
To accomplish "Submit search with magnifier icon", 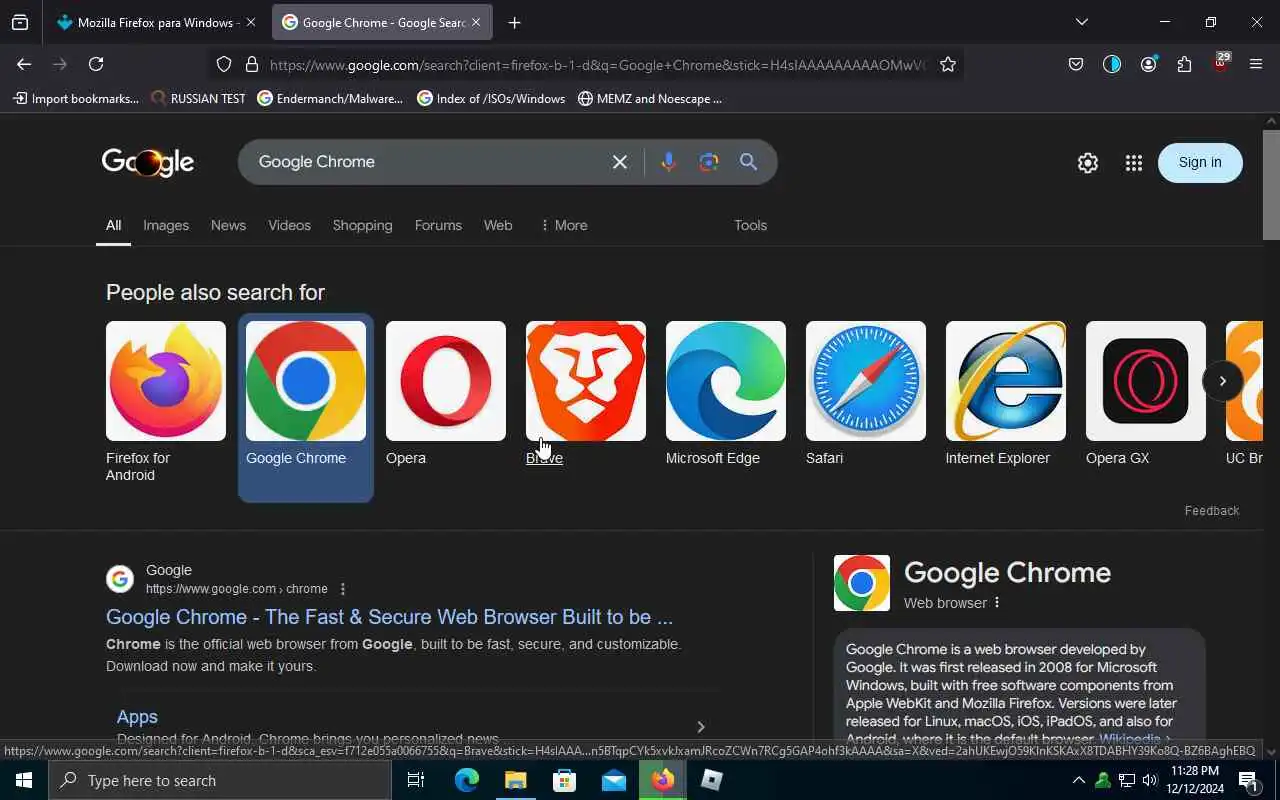I will (748, 162).
